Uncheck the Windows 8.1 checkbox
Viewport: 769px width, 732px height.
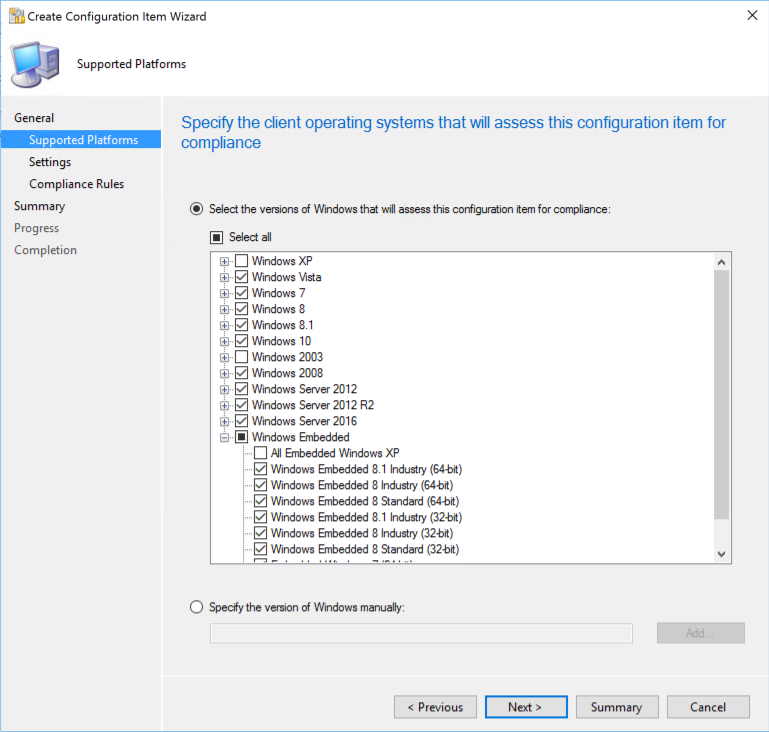241,325
